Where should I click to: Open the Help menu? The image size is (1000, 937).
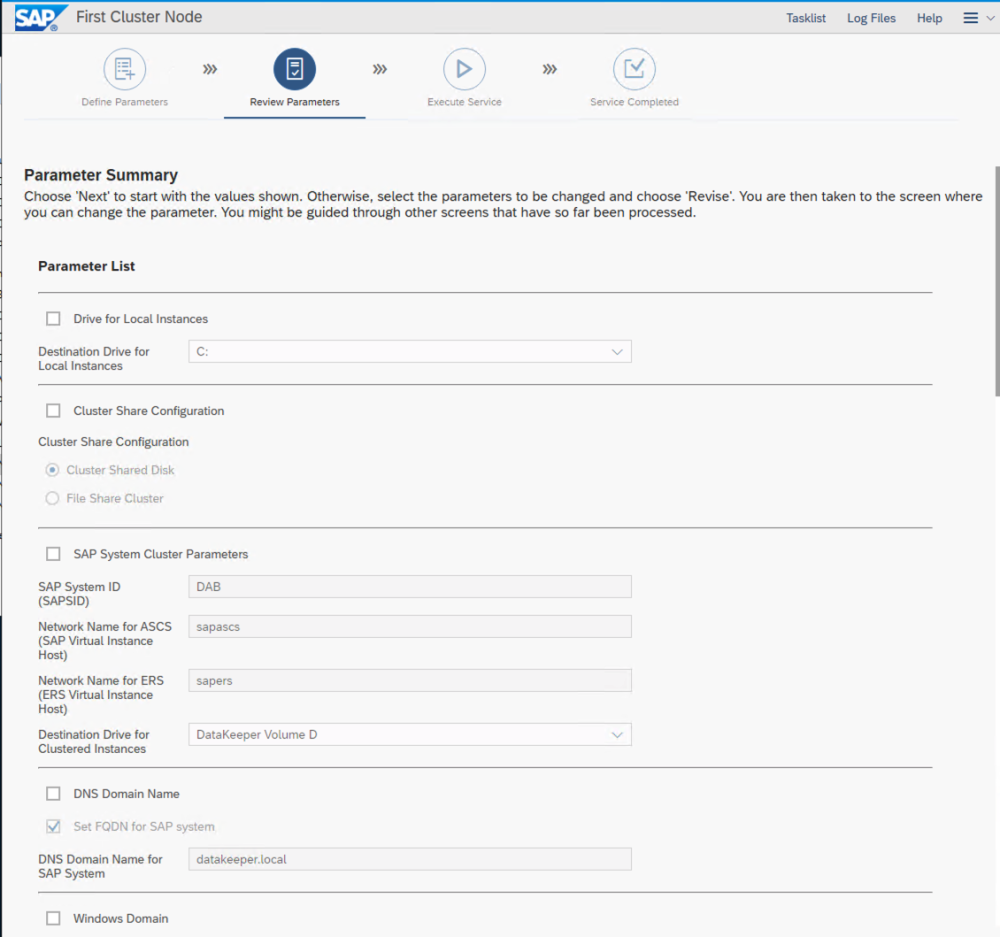[x=929, y=18]
